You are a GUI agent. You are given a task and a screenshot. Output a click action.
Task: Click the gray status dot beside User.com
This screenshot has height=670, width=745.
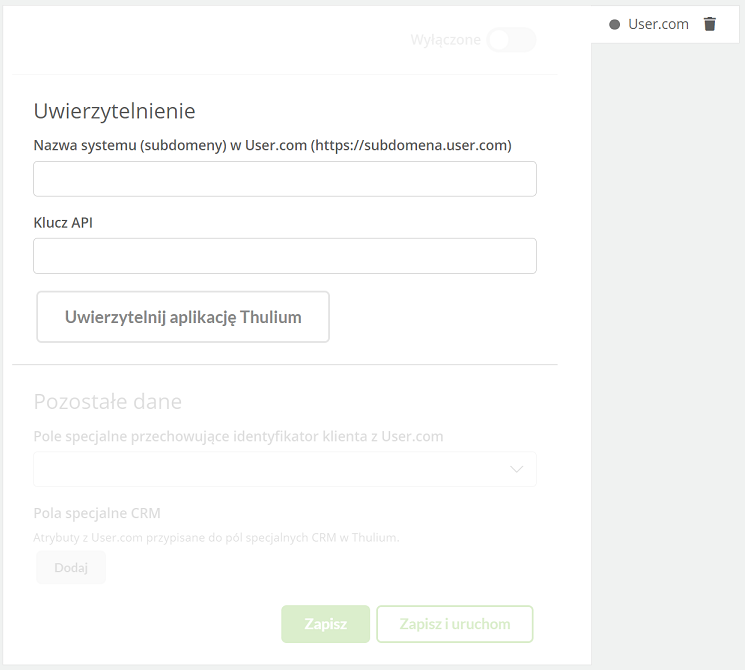(x=614, y=24)
